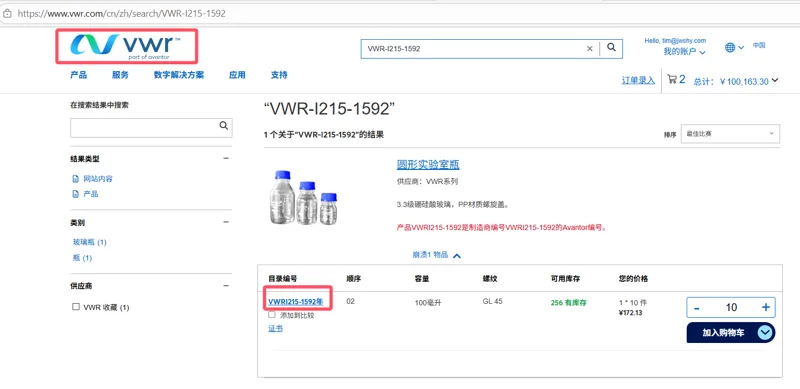Click the 您的价格 column header

point(633,279)
